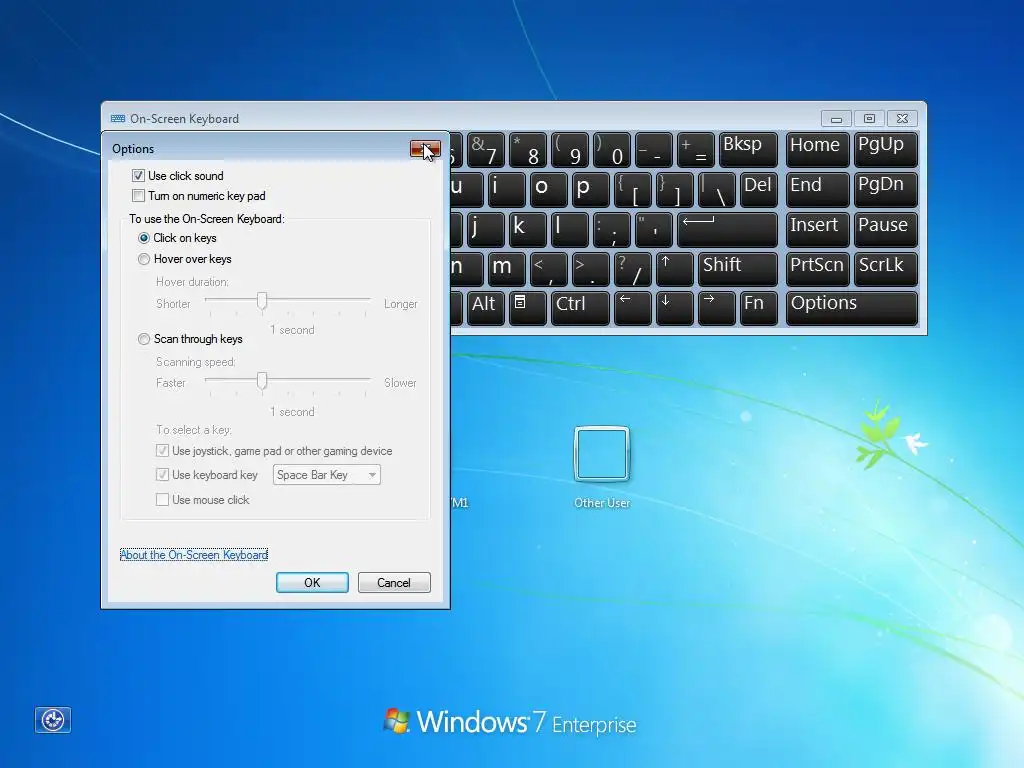Tap the minus key
Screen dimensions: 1024x768
pyautogui.click(x=654, y=149)
